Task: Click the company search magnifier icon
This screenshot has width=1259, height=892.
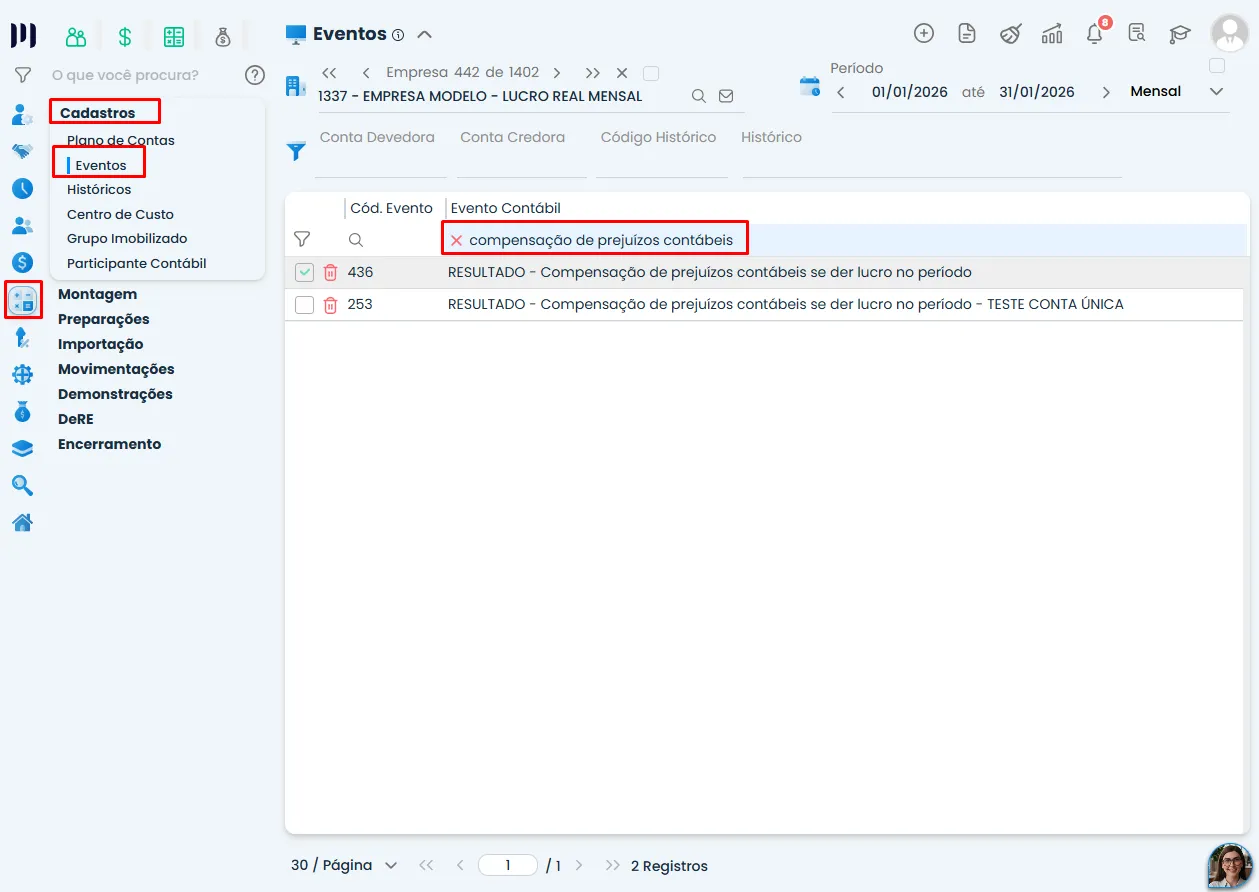Action: (699, 96)
